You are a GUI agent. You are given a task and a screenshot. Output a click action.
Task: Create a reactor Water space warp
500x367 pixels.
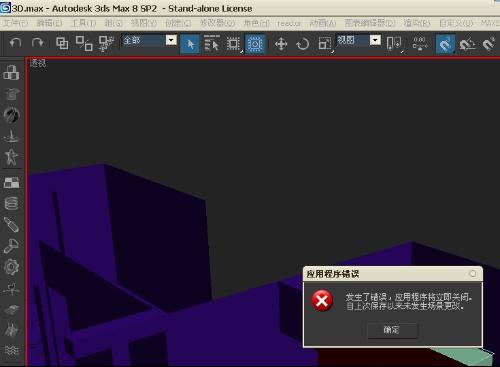11,350
